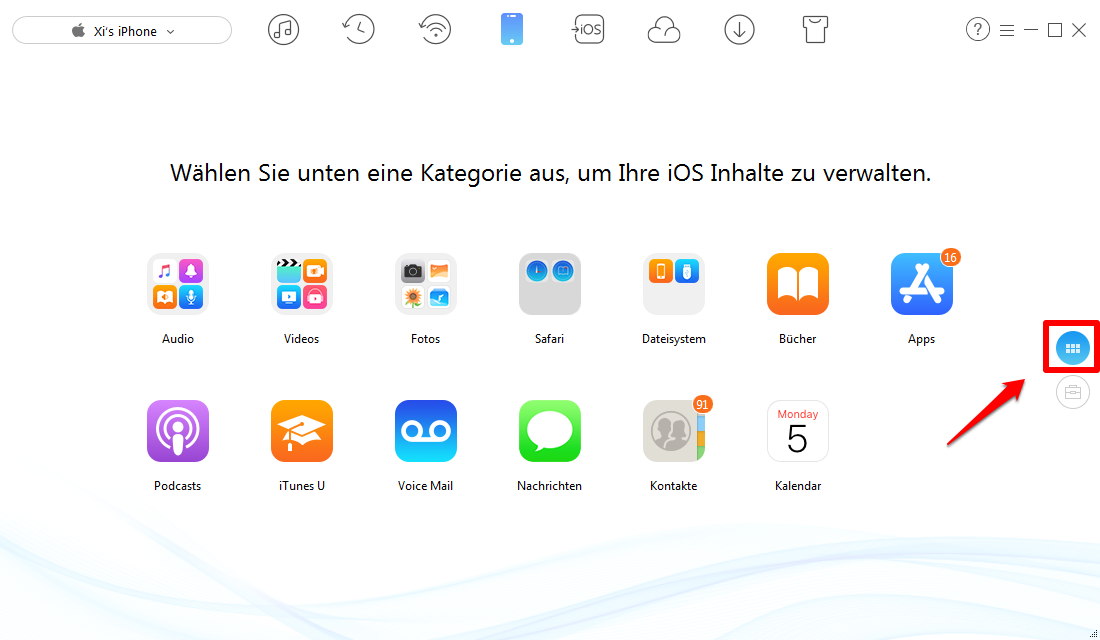The height and width of the screenshot is (640, 1100).
Task: Open the Media Downloader arrow icon
Action: (x=739, y=29)
